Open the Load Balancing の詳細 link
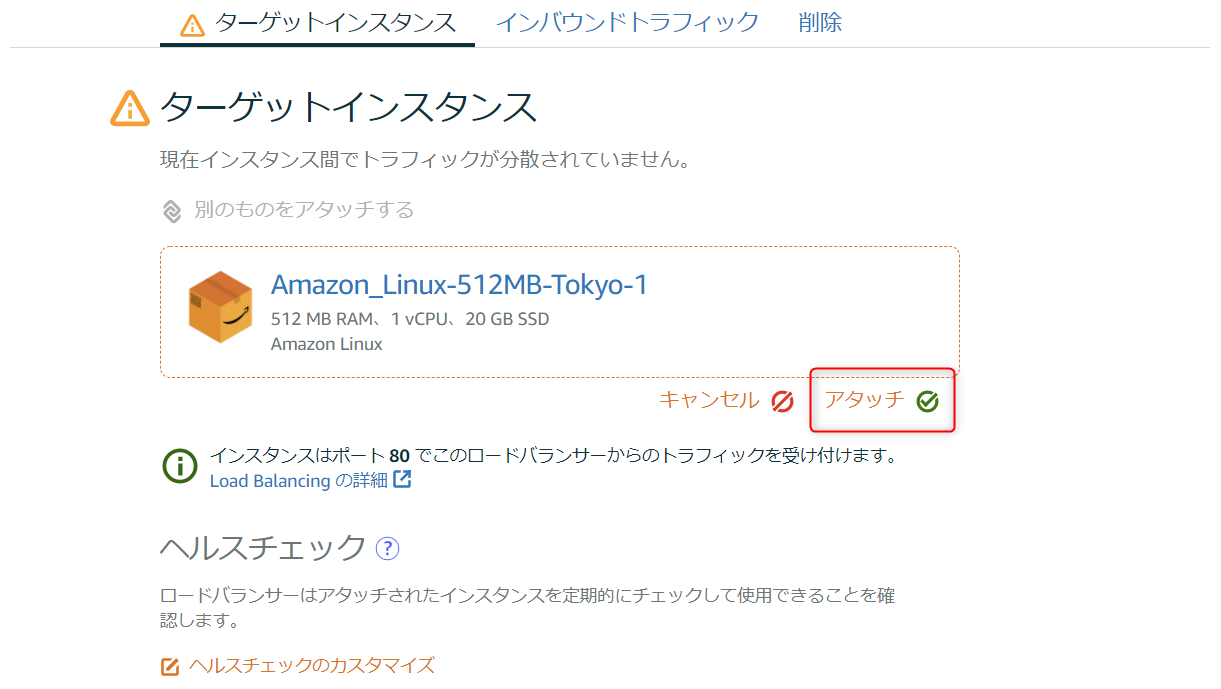This screenshot has width=1221, height=689. click(298, 481)
